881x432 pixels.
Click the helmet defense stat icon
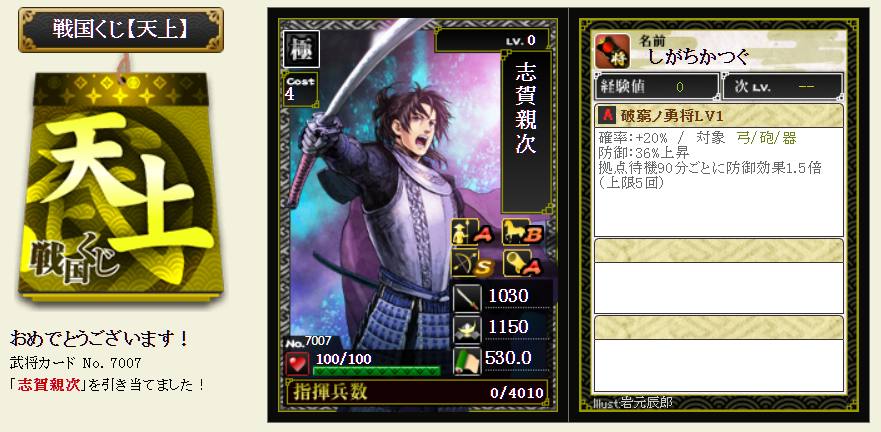(x=467, y=329)
